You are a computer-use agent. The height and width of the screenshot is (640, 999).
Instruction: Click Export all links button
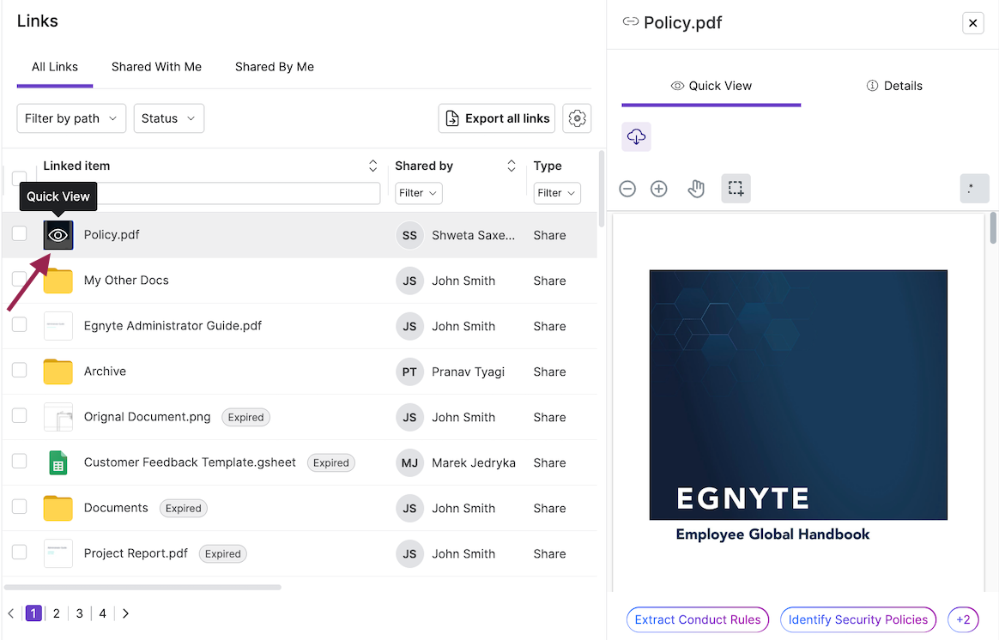point(497,118)
